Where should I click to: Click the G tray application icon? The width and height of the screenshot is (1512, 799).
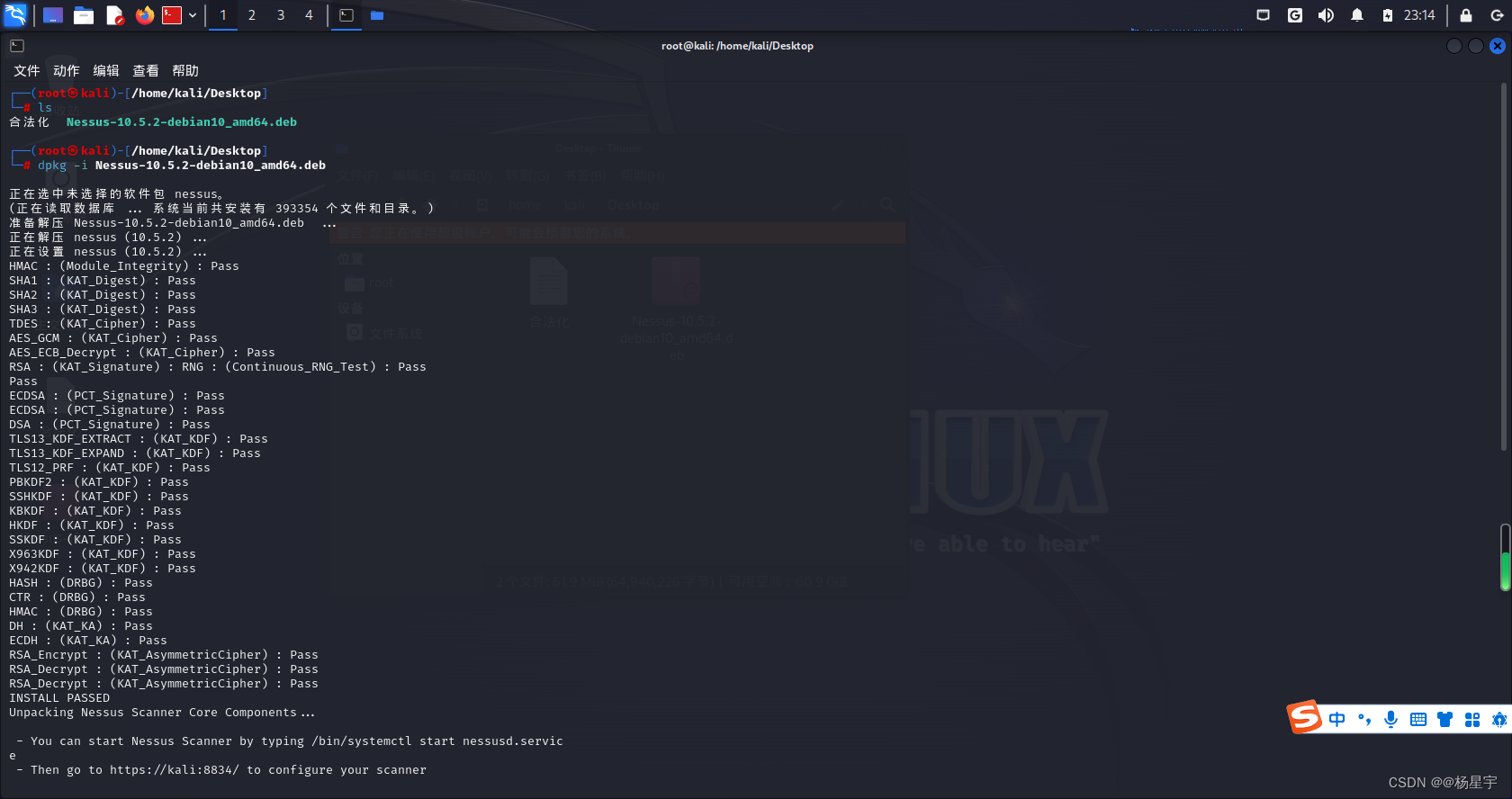(1295, 15)
